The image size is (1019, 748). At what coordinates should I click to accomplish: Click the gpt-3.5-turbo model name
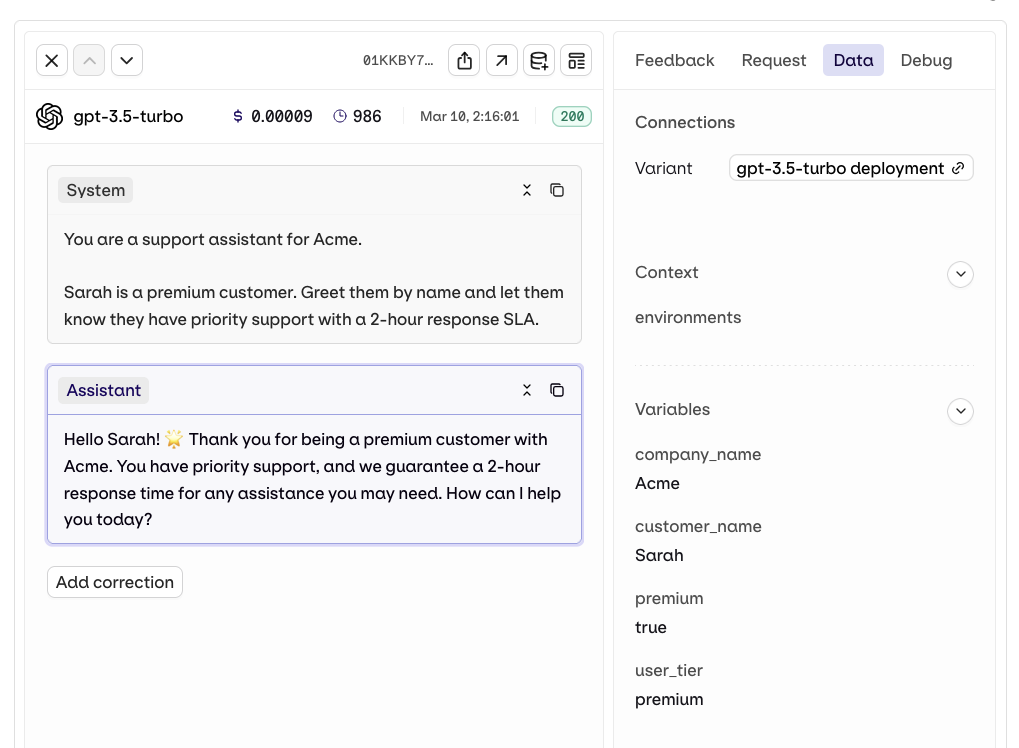128,116
